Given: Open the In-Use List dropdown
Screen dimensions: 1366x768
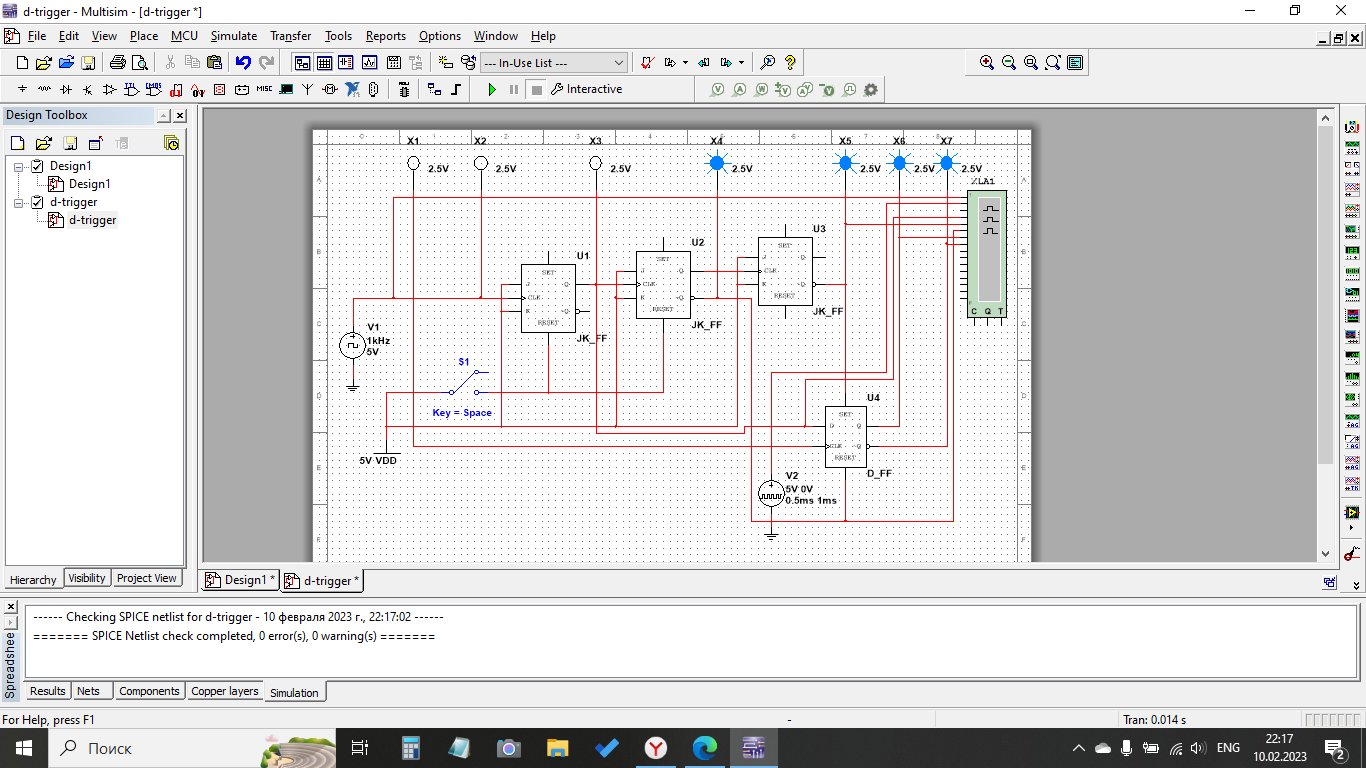Looking at the screenshot, I should (554, 63).
